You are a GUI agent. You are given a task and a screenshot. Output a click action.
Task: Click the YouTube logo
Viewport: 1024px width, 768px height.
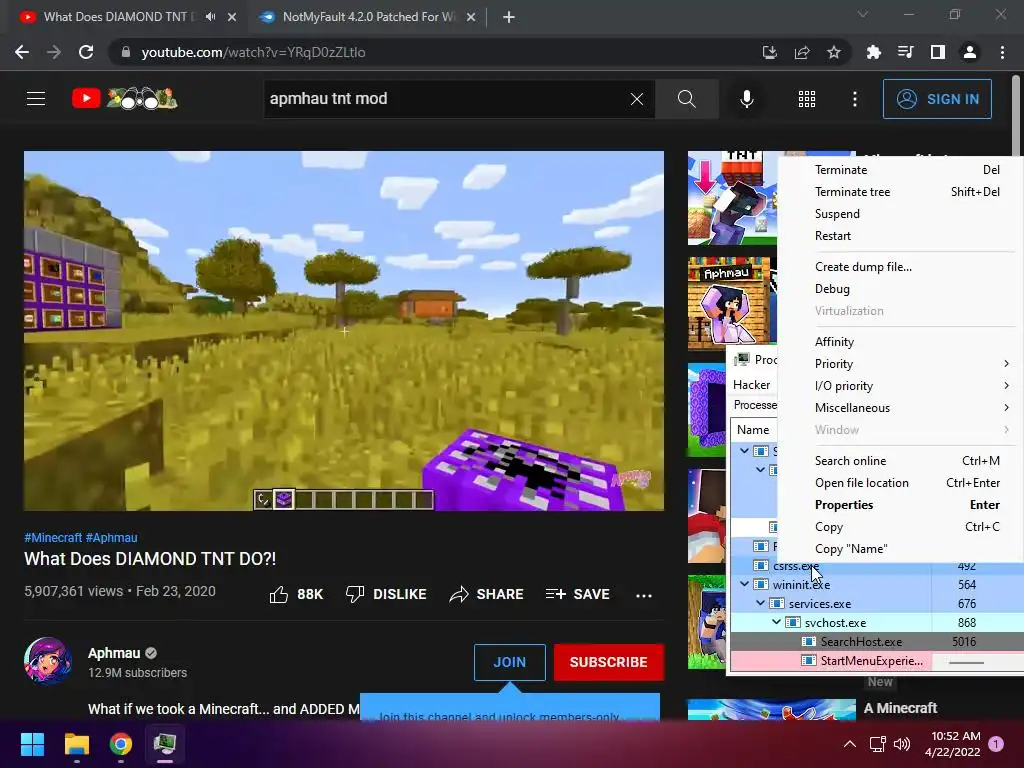coord(124,99)
